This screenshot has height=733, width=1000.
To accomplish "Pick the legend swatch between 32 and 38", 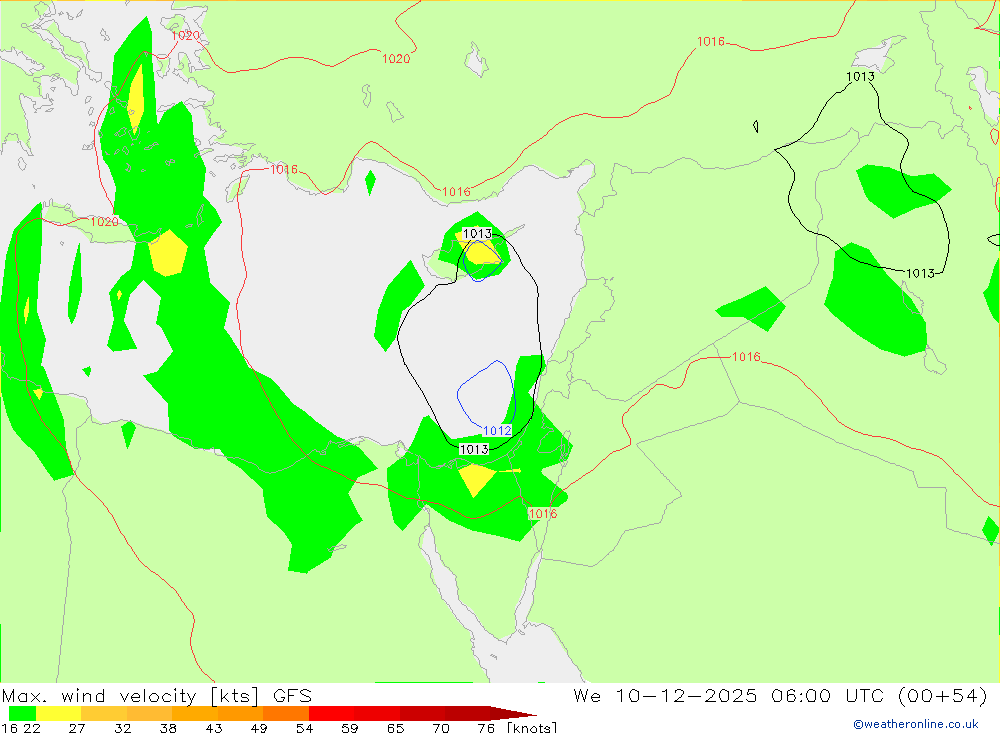I will pos(149,713).
